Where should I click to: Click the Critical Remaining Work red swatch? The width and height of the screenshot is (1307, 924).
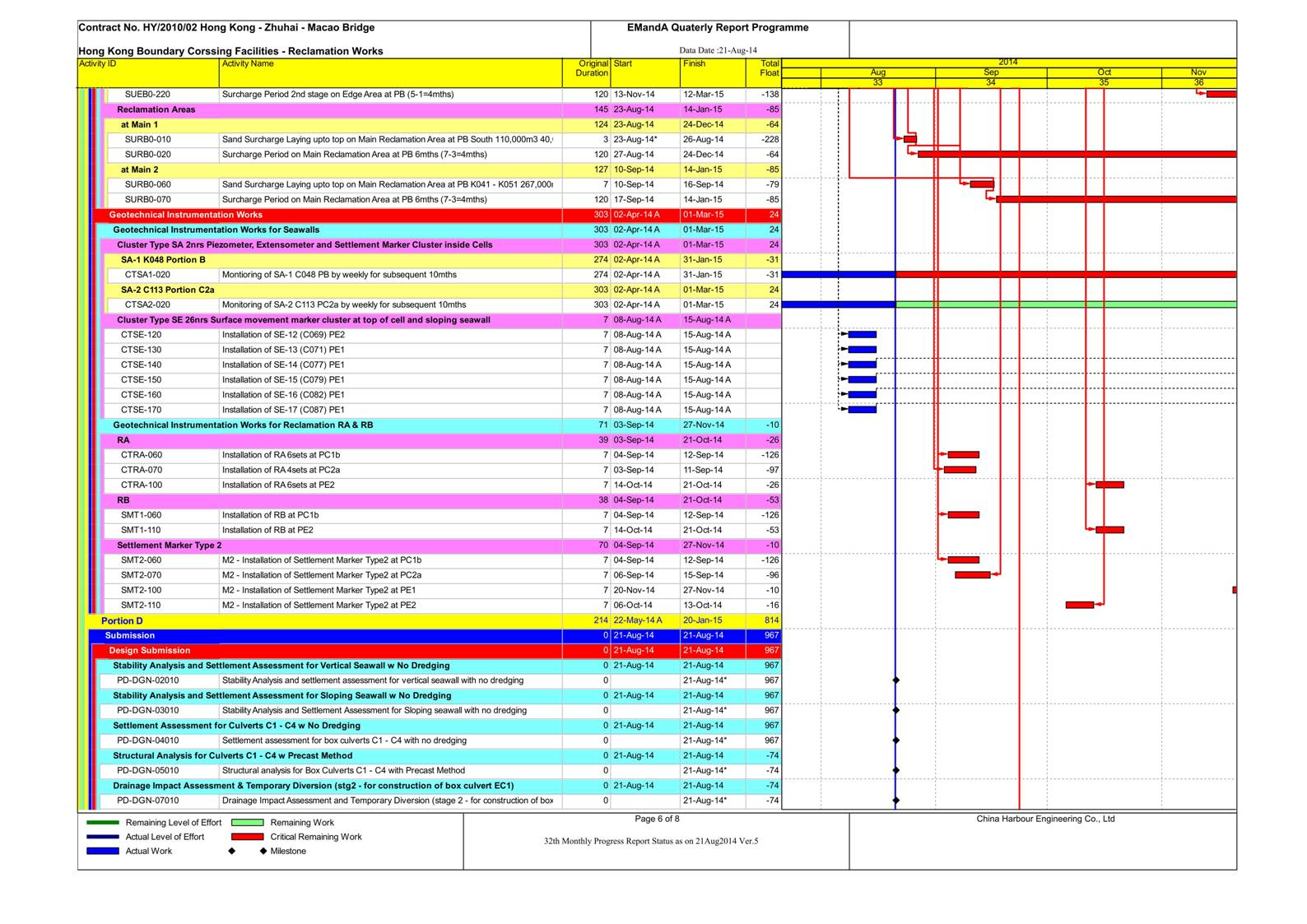pos(247,837)
